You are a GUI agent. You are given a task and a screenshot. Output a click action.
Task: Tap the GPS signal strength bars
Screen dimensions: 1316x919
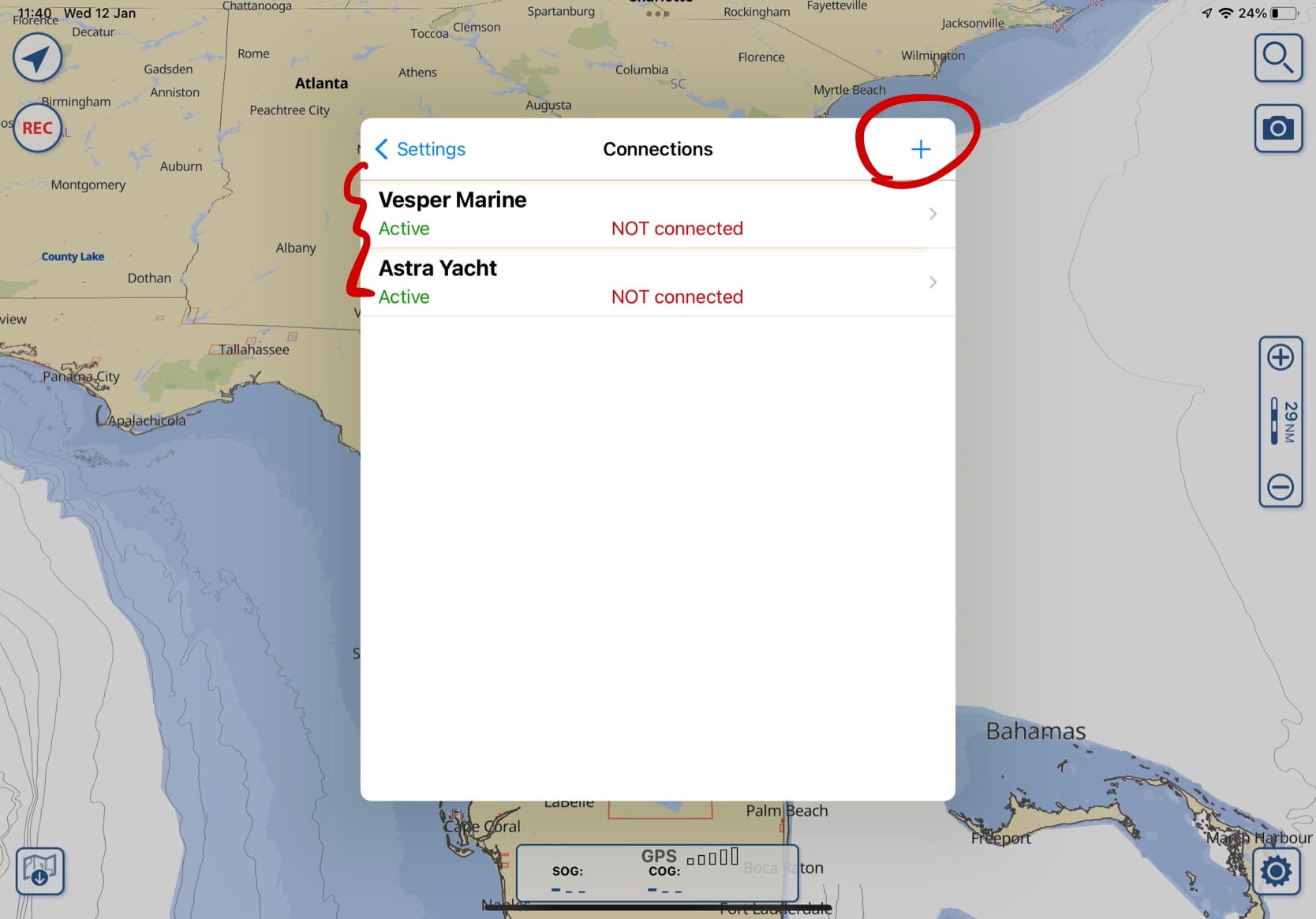711,857
